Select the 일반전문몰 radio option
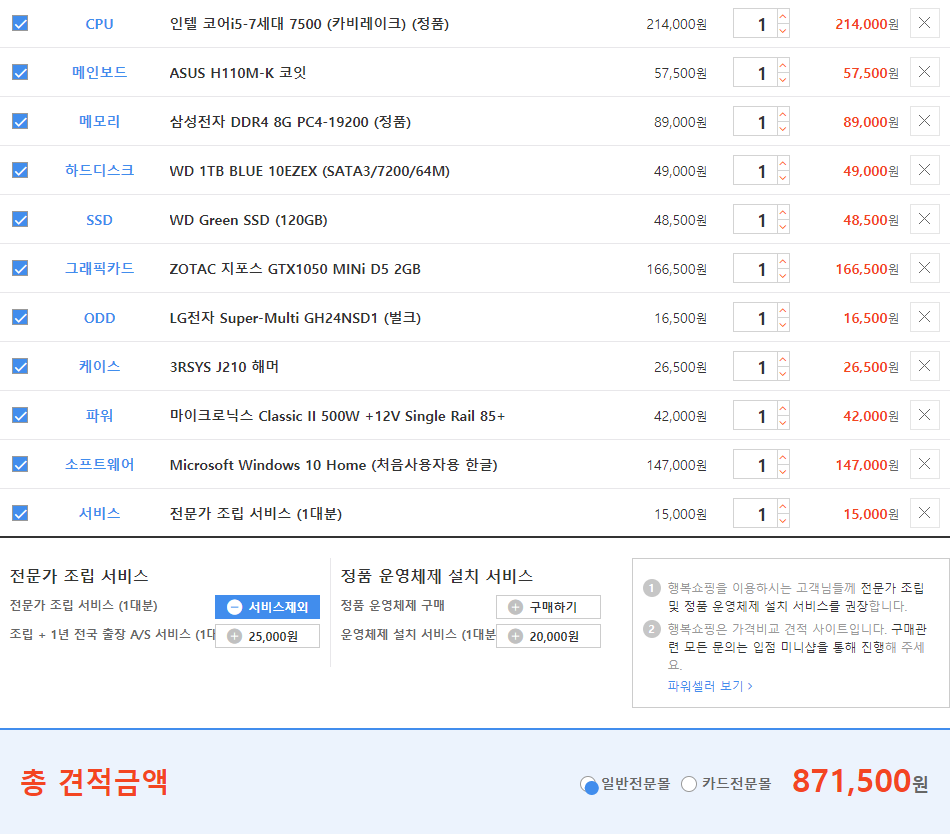The width and height of the screenshot is (951, 834). 588,784
